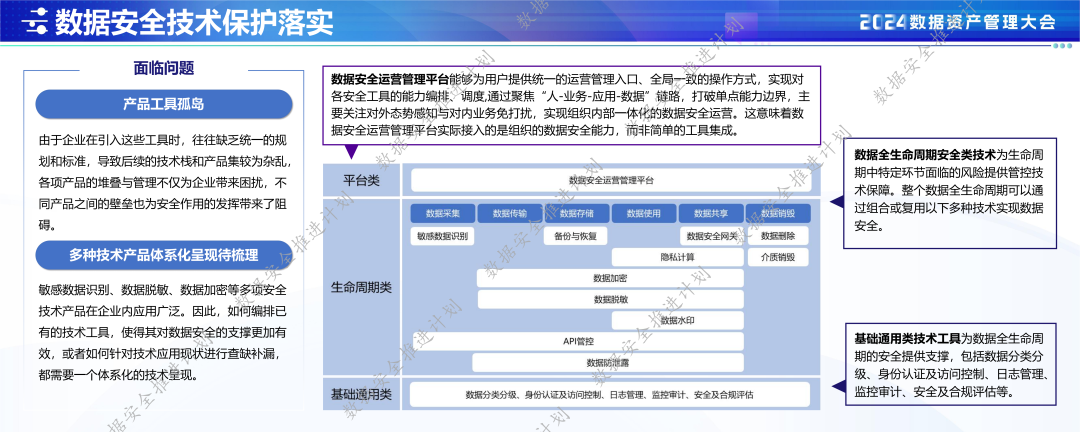The image size is (1080, 432).
Task: Click the 数据分类分级、身份认证 base tools bar
Action: point(610,395)
